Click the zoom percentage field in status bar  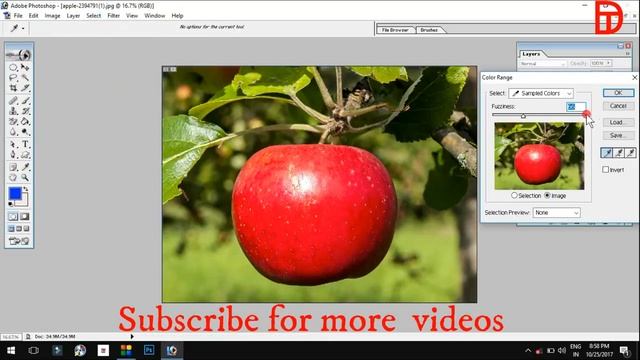coord(11,337)
